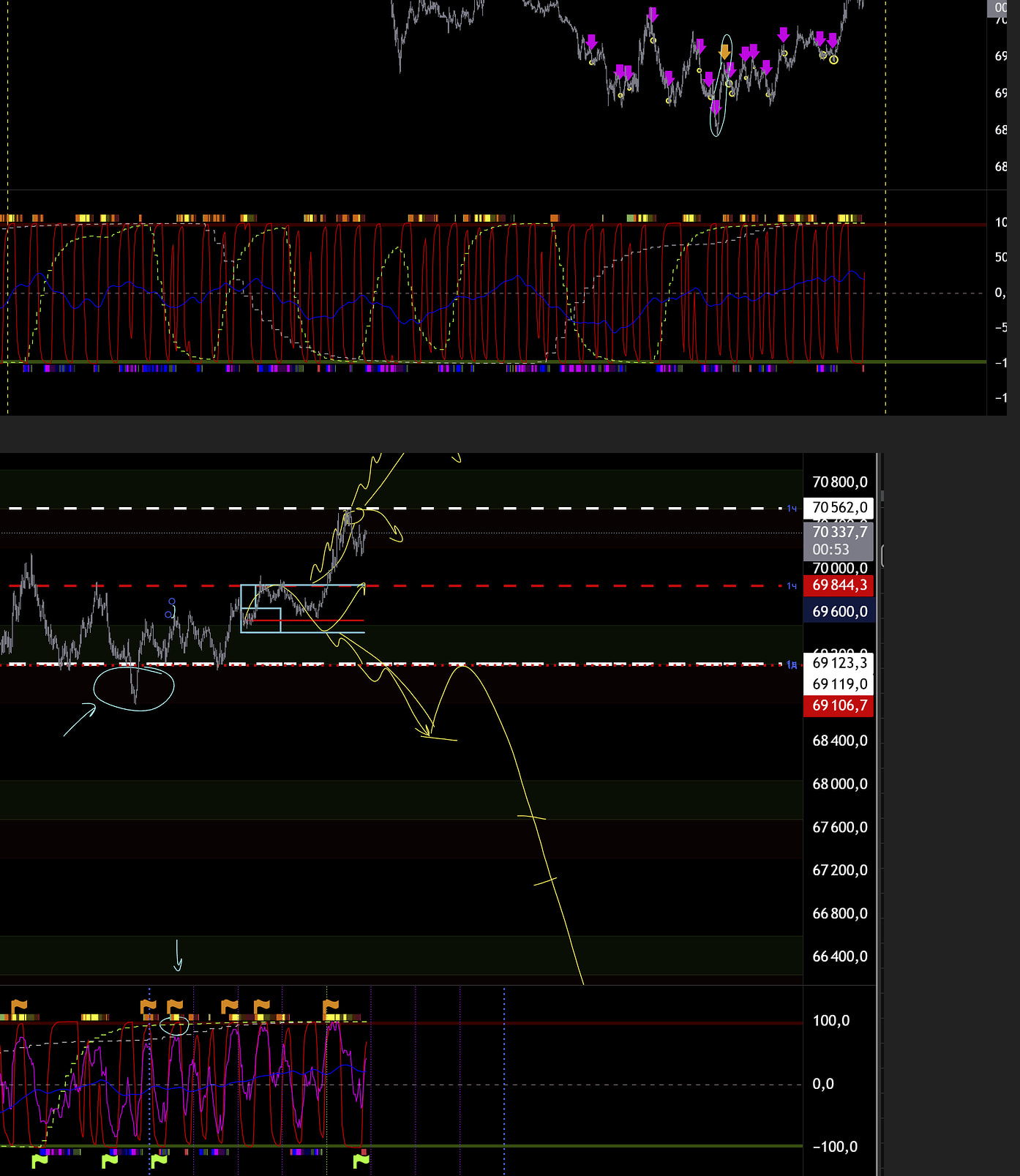The image size is (1020, 1176).
Task: Click the white 69 119,0 price label
Action: (x=839, y=684)
